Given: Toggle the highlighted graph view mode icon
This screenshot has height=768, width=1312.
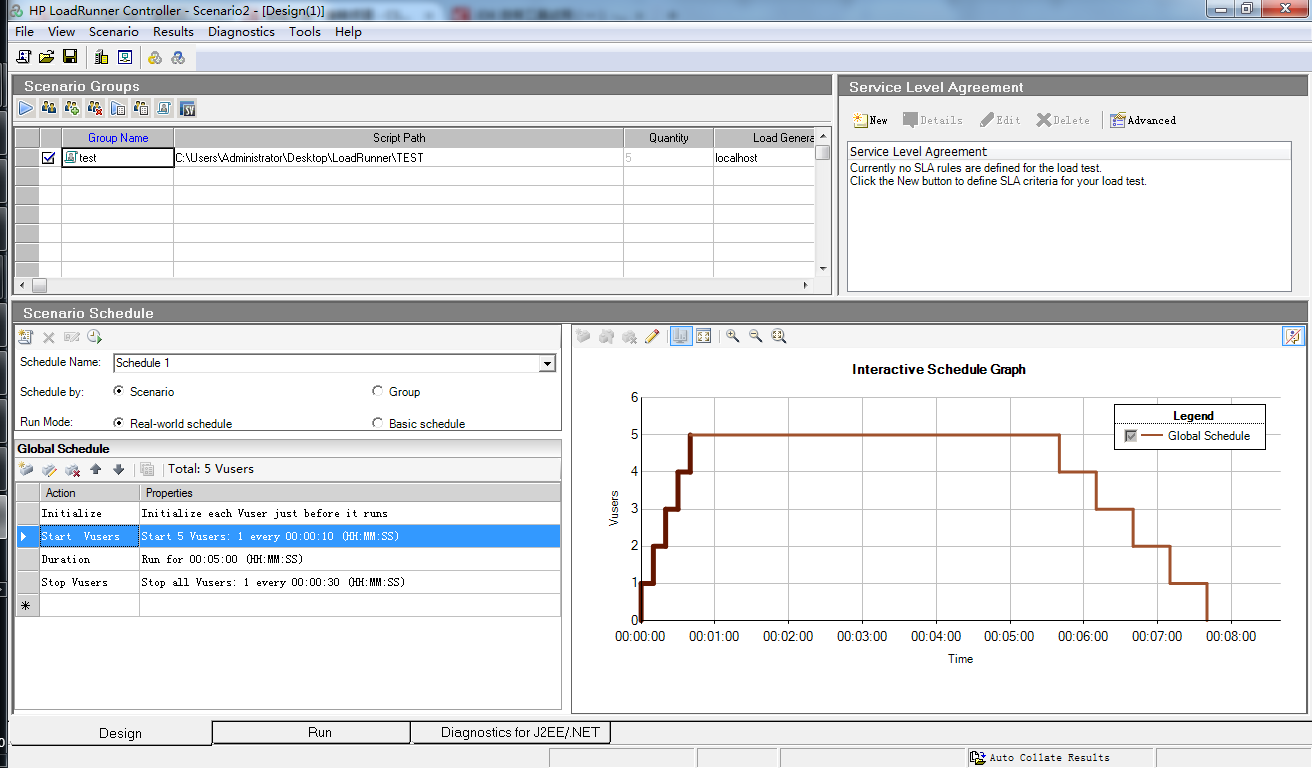Looking at the screenshot, I should click(x=680, y=337).
